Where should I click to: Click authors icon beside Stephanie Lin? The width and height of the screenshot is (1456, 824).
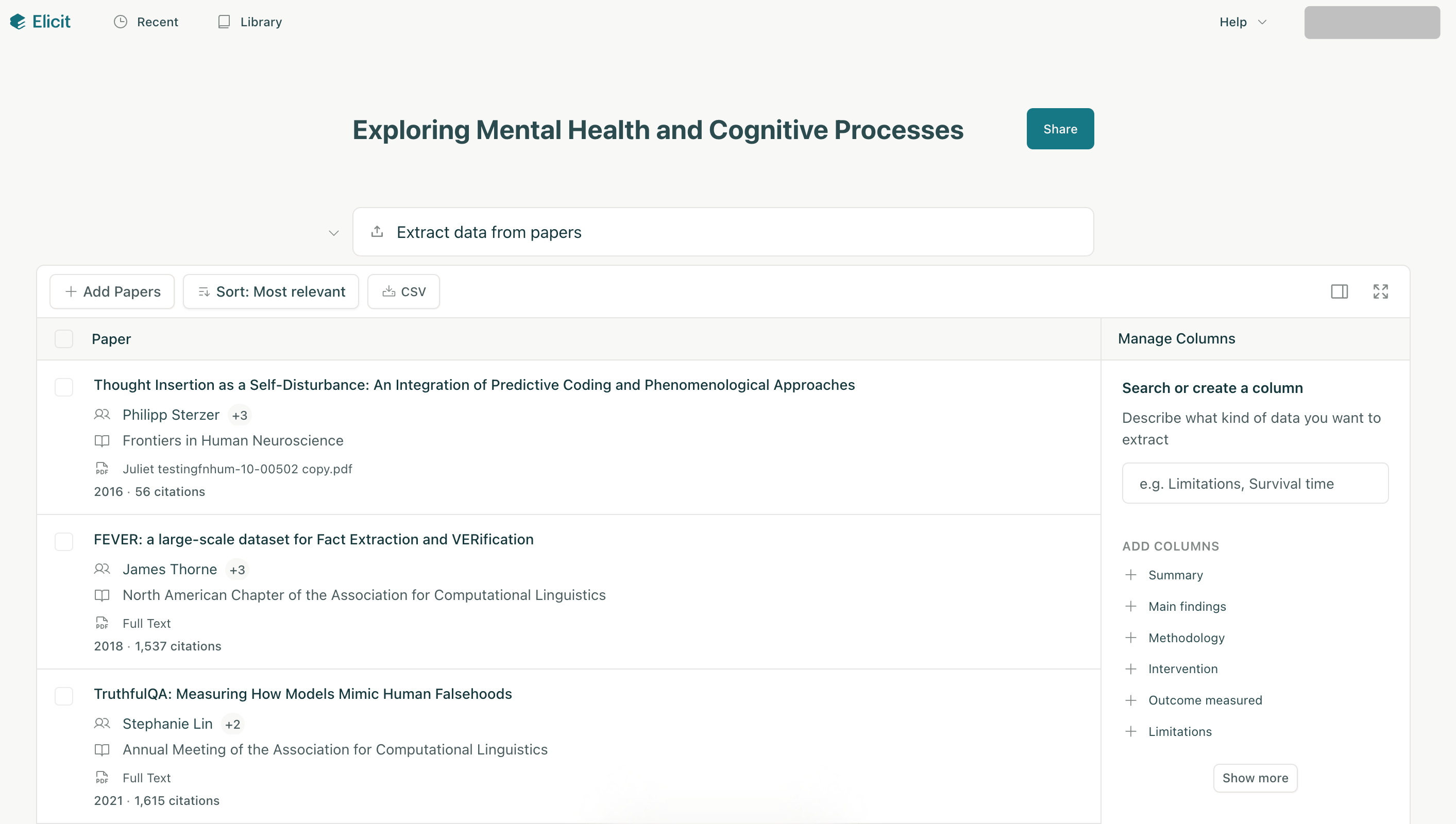coord(102,724)
